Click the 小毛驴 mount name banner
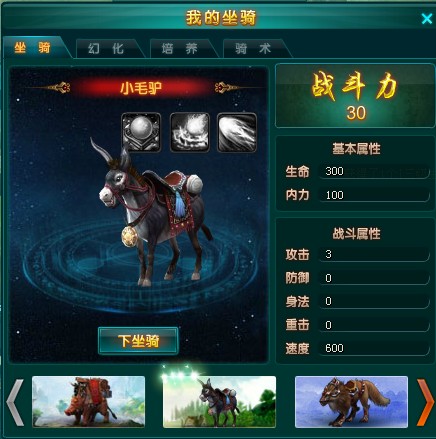 tap(141, 88)
